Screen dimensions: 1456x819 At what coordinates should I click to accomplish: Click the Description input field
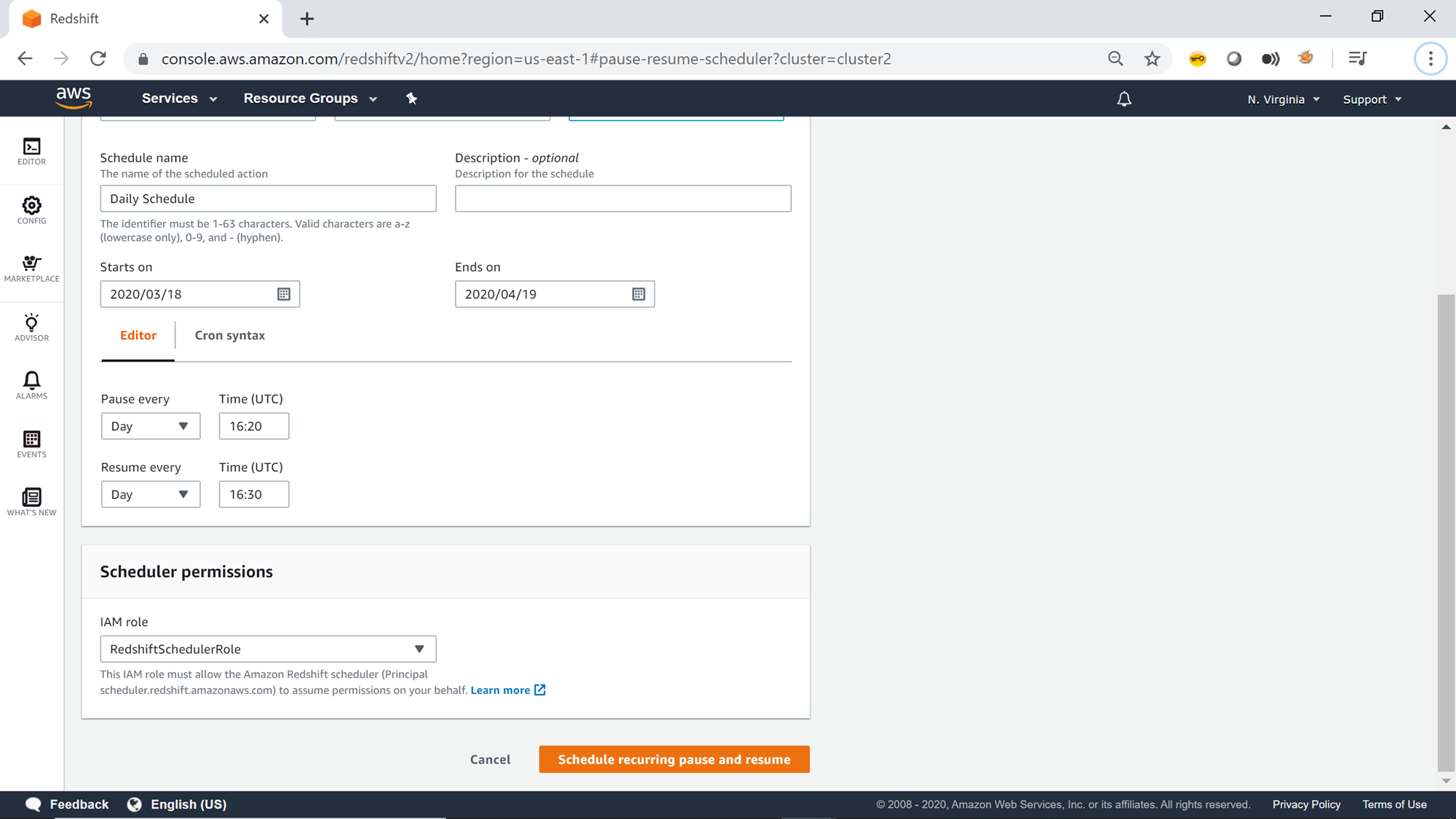[x=622, y=199]
